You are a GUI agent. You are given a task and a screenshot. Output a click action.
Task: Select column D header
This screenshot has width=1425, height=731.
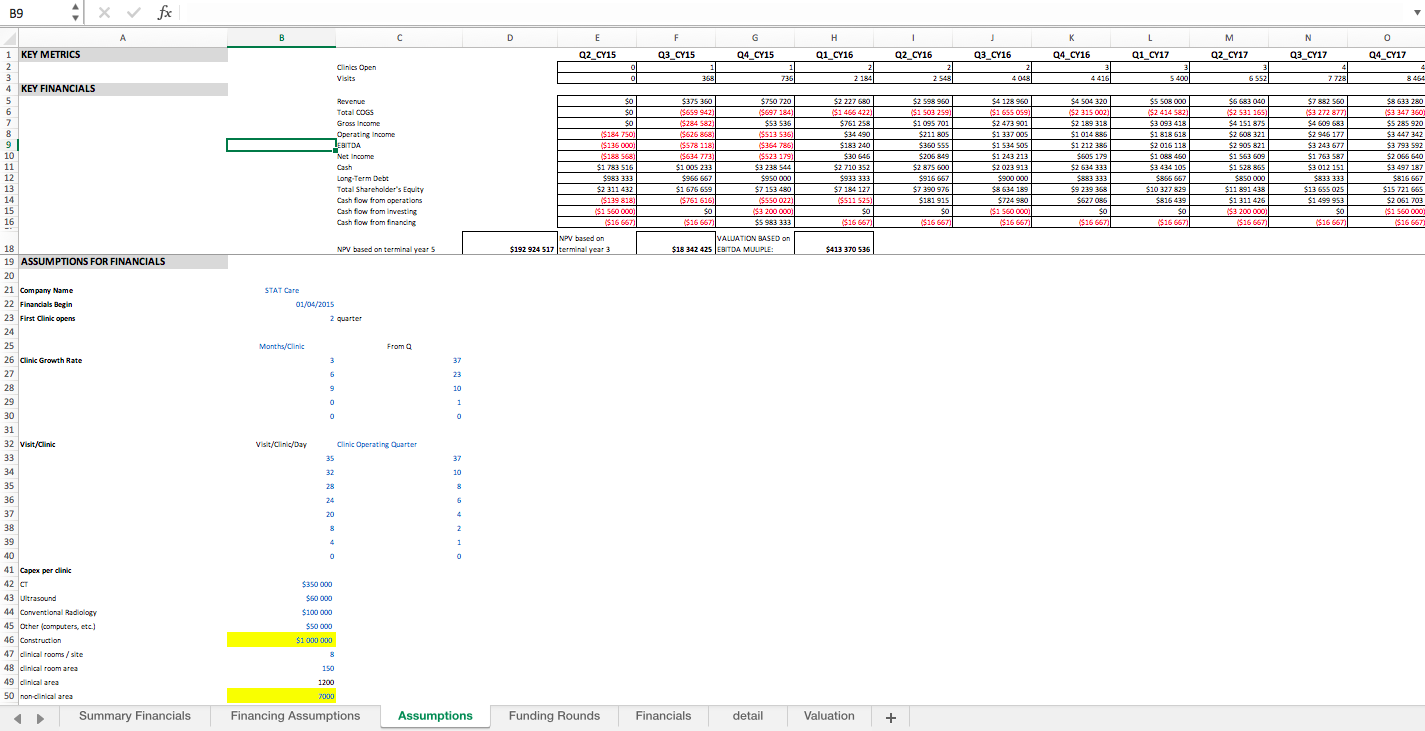click(509, 39)
